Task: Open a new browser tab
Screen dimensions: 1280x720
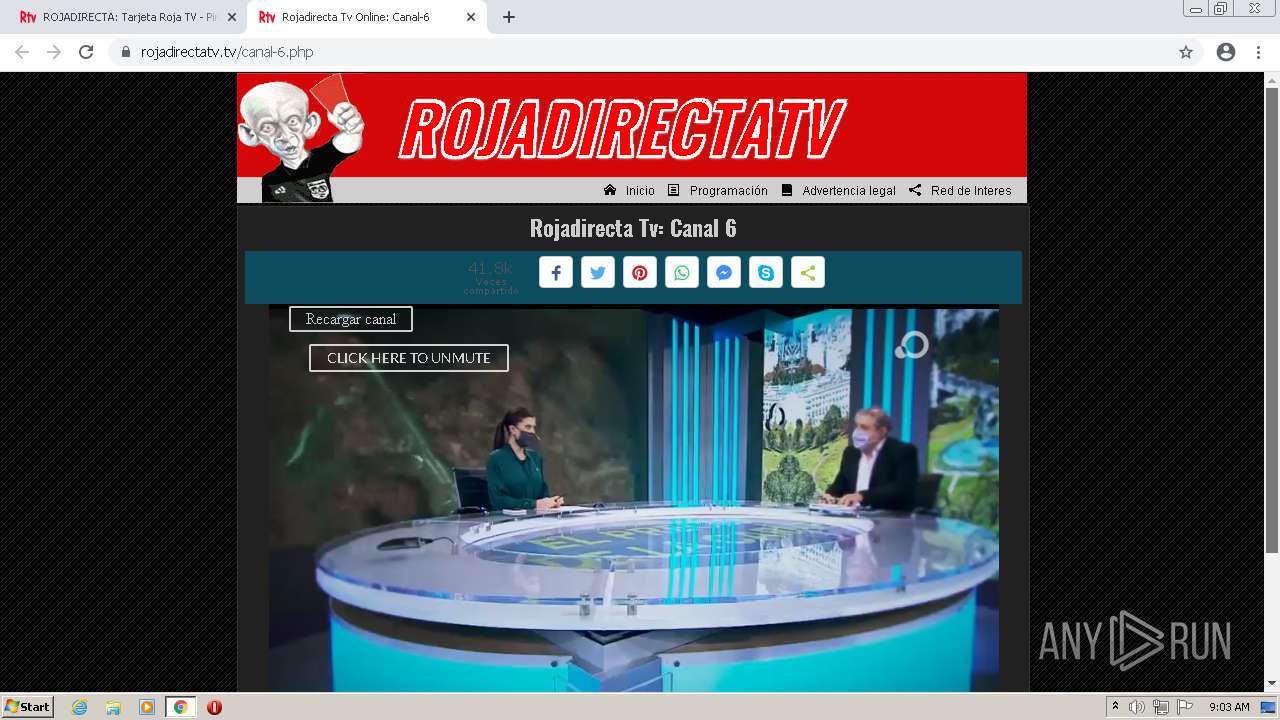Action: pyautogui.click(x=509, y=17)
